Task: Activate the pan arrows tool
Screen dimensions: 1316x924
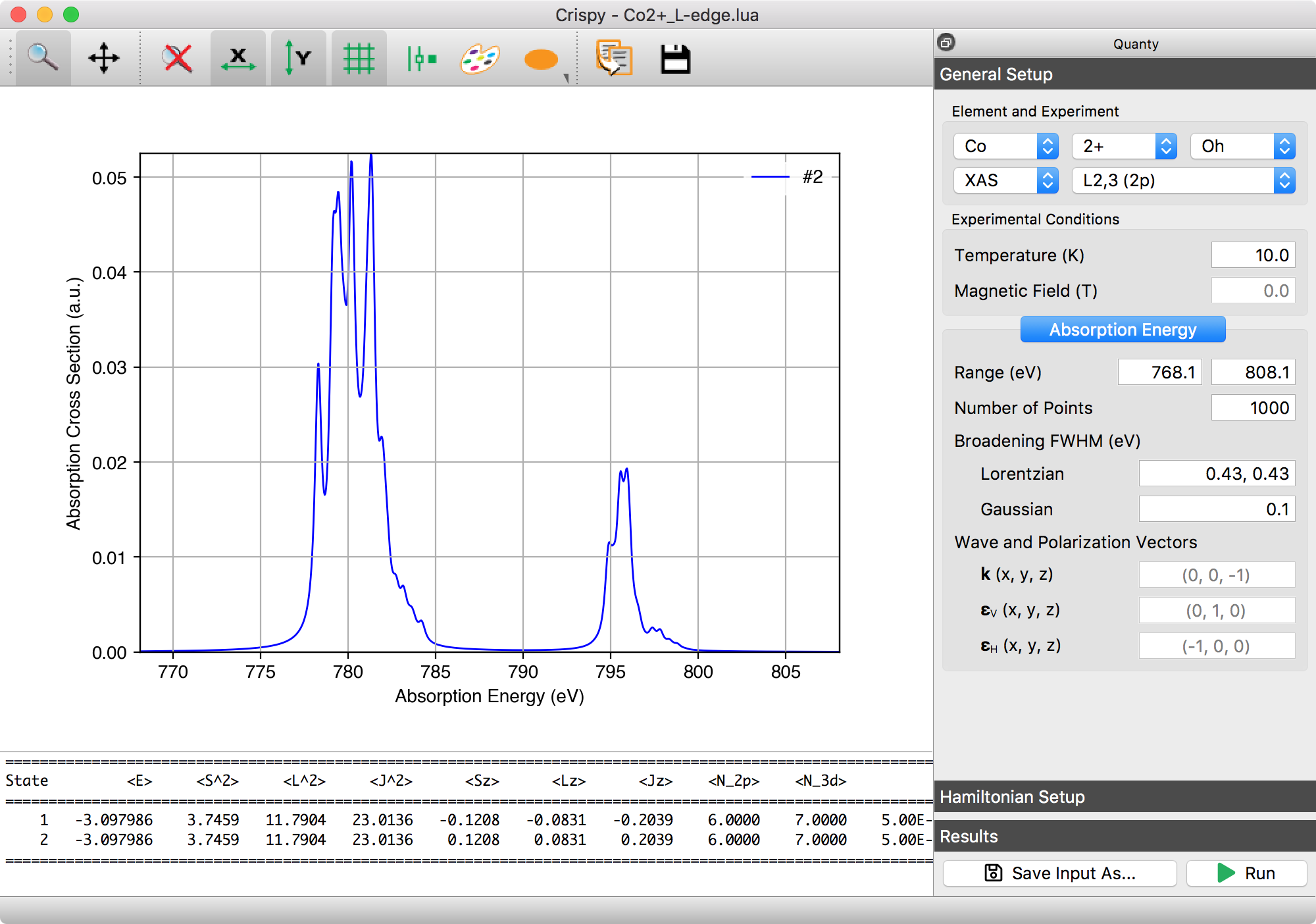Action: coord(104,58)
